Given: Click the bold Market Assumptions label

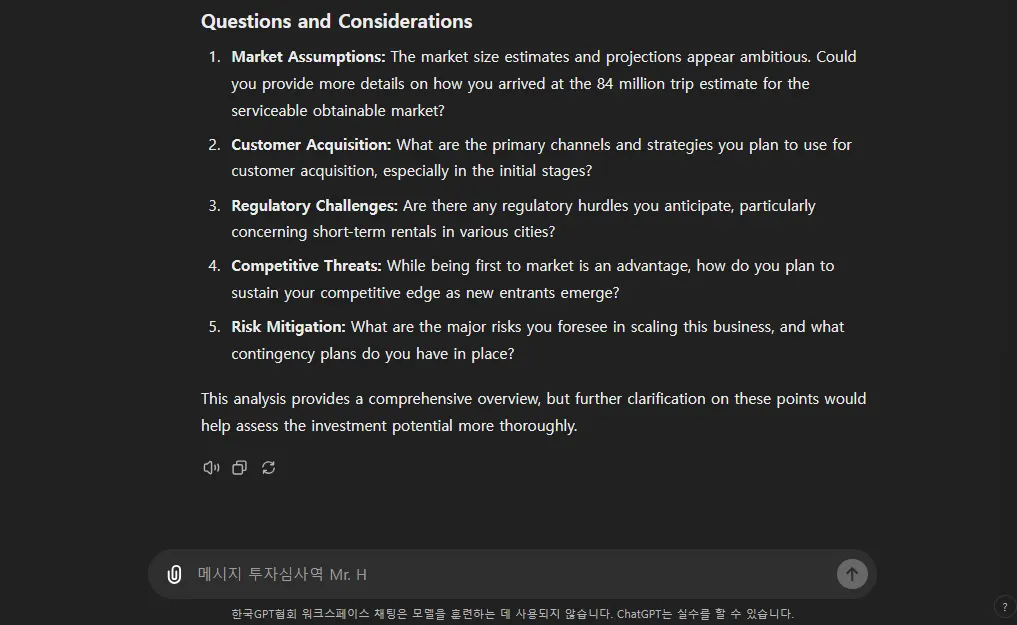Looking at the screenshot, I should (308, 57).
